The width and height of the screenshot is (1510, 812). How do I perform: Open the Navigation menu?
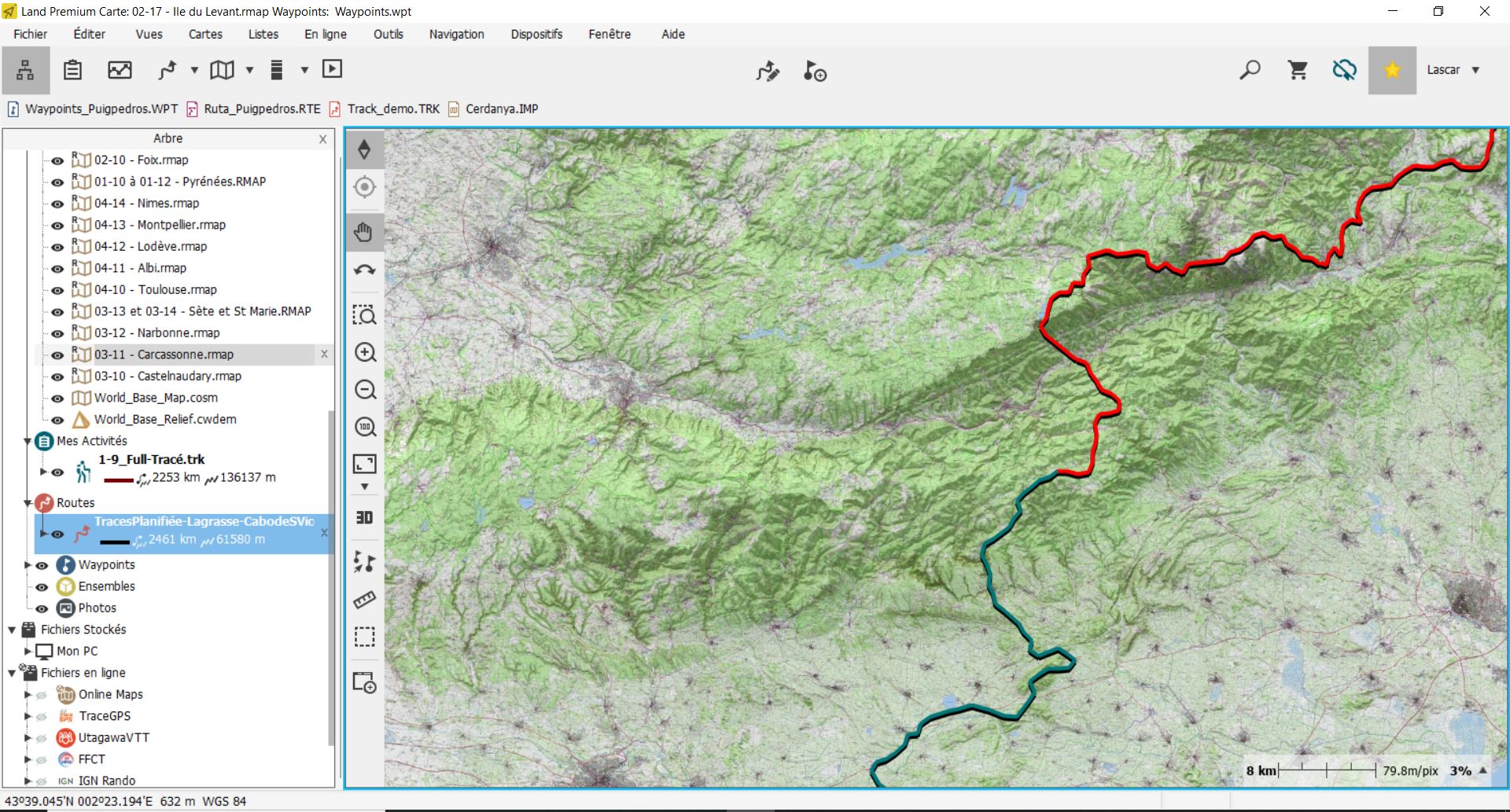(x=456, y=34)
